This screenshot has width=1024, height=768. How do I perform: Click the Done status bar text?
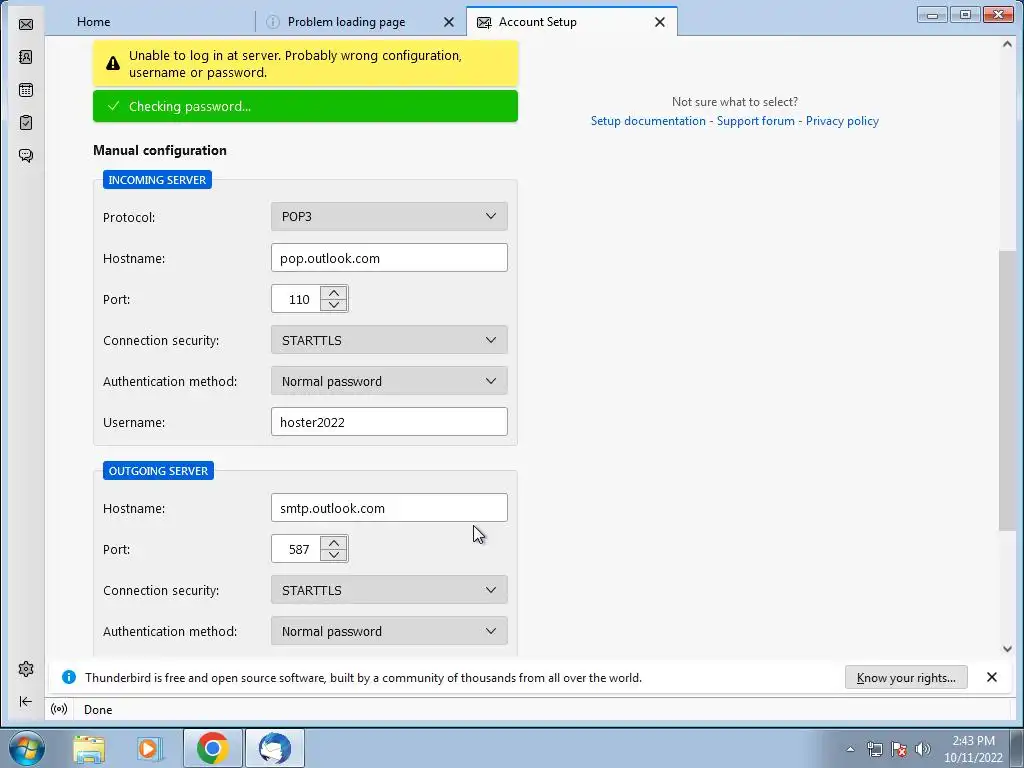98,710
